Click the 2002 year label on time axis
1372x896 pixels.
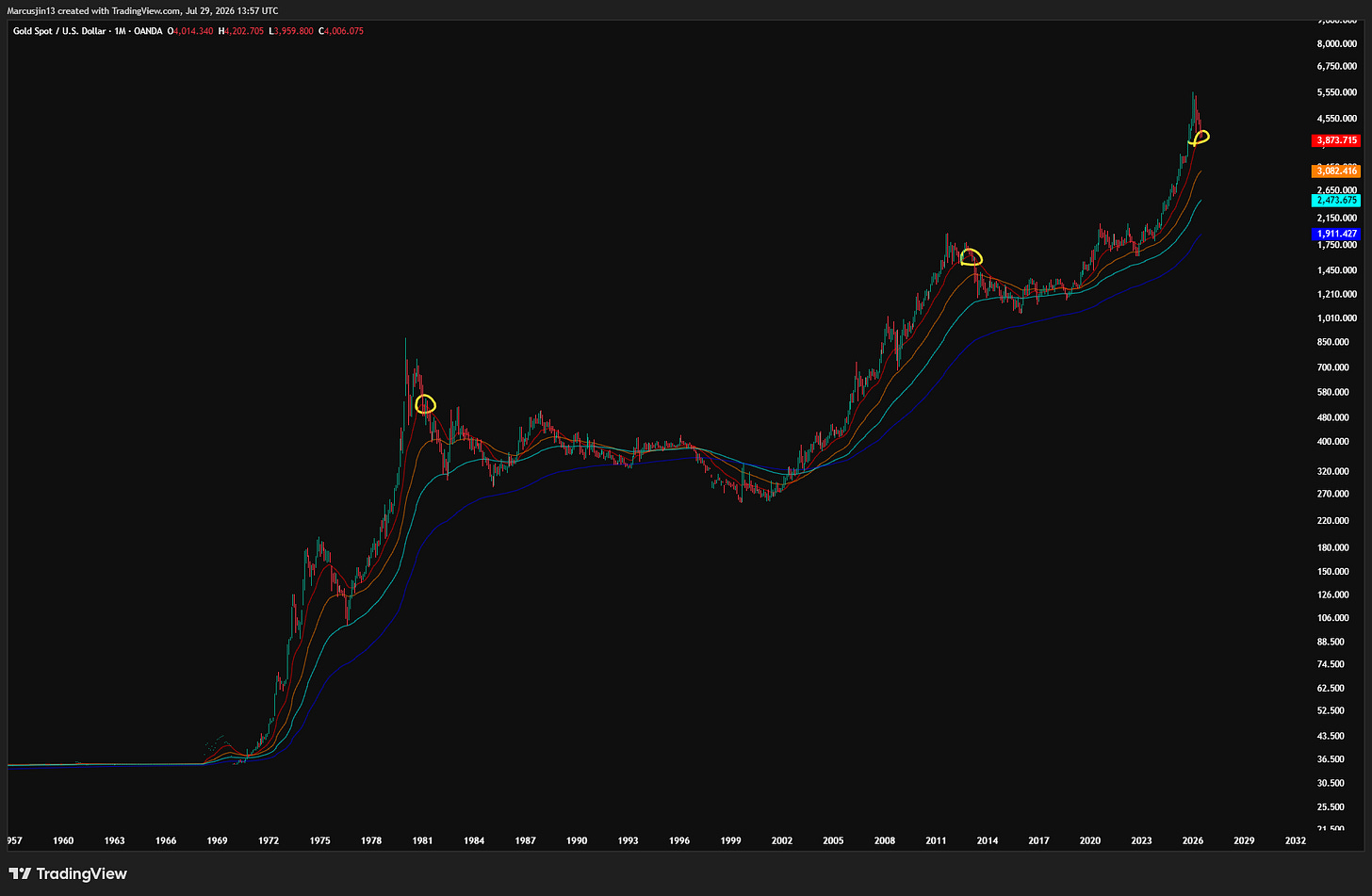[x=782, y=840]
